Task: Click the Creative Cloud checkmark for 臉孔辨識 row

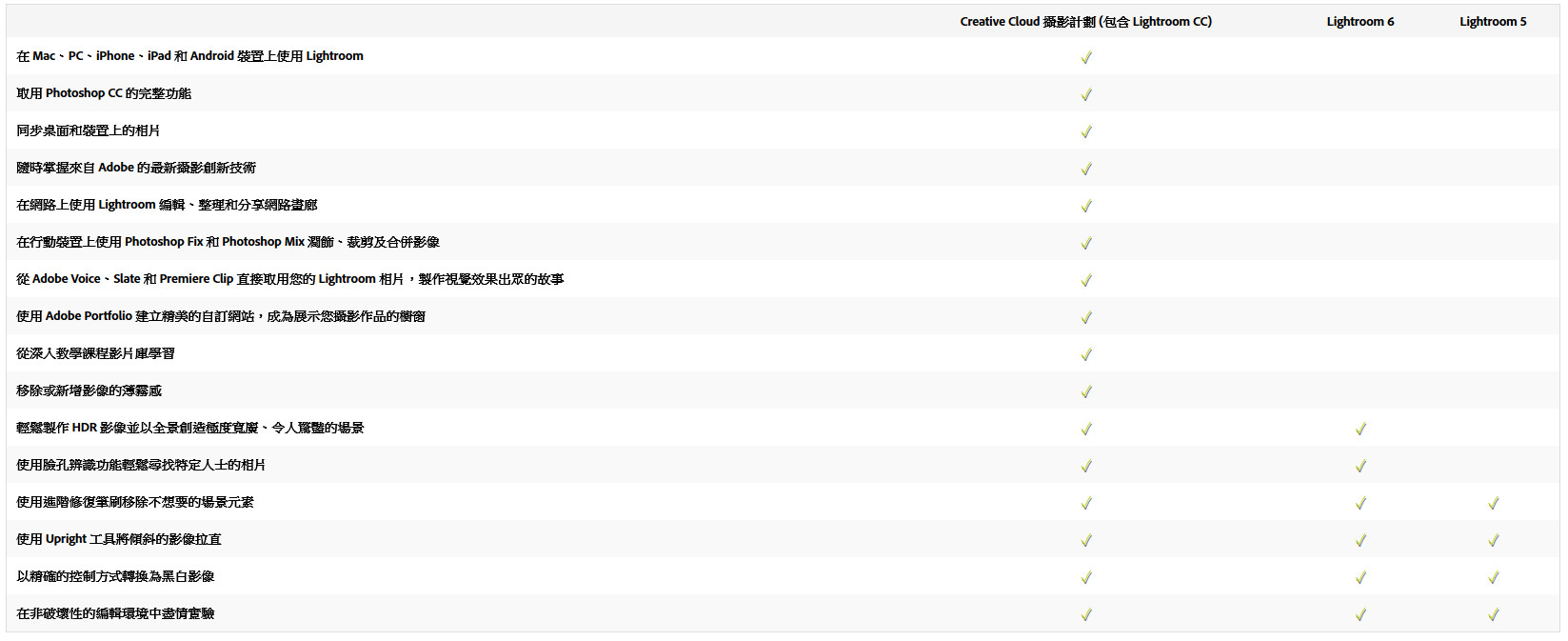Action: point(1086,466)
